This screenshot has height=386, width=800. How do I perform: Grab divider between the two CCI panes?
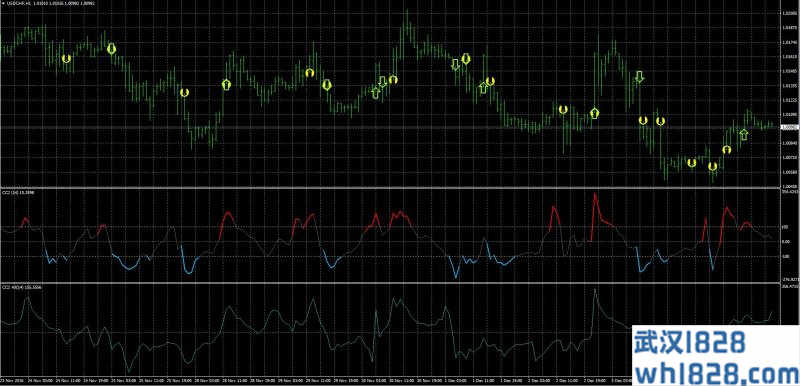point(390,283)
